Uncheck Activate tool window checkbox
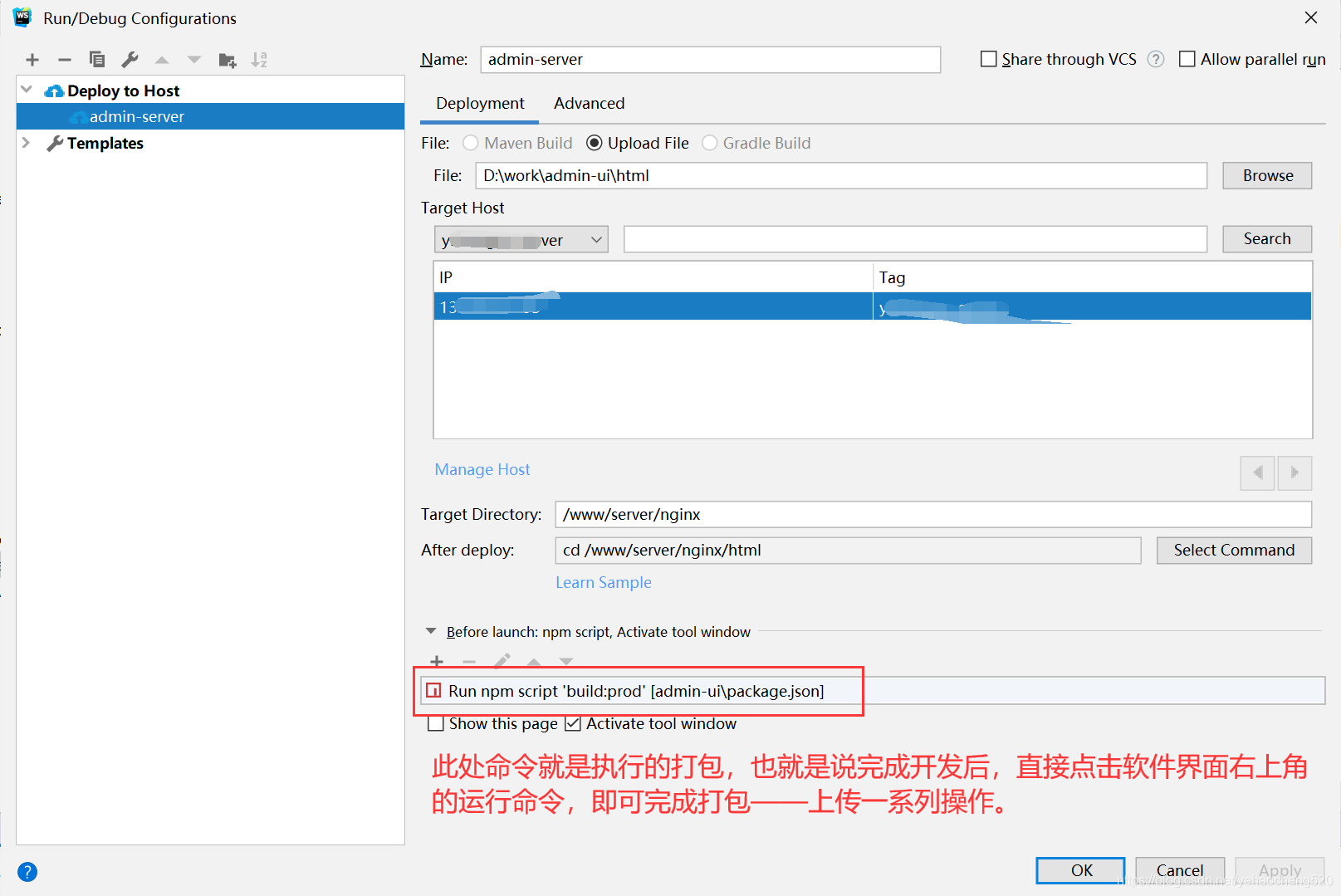1341x896 pixels. coord(572,724)
